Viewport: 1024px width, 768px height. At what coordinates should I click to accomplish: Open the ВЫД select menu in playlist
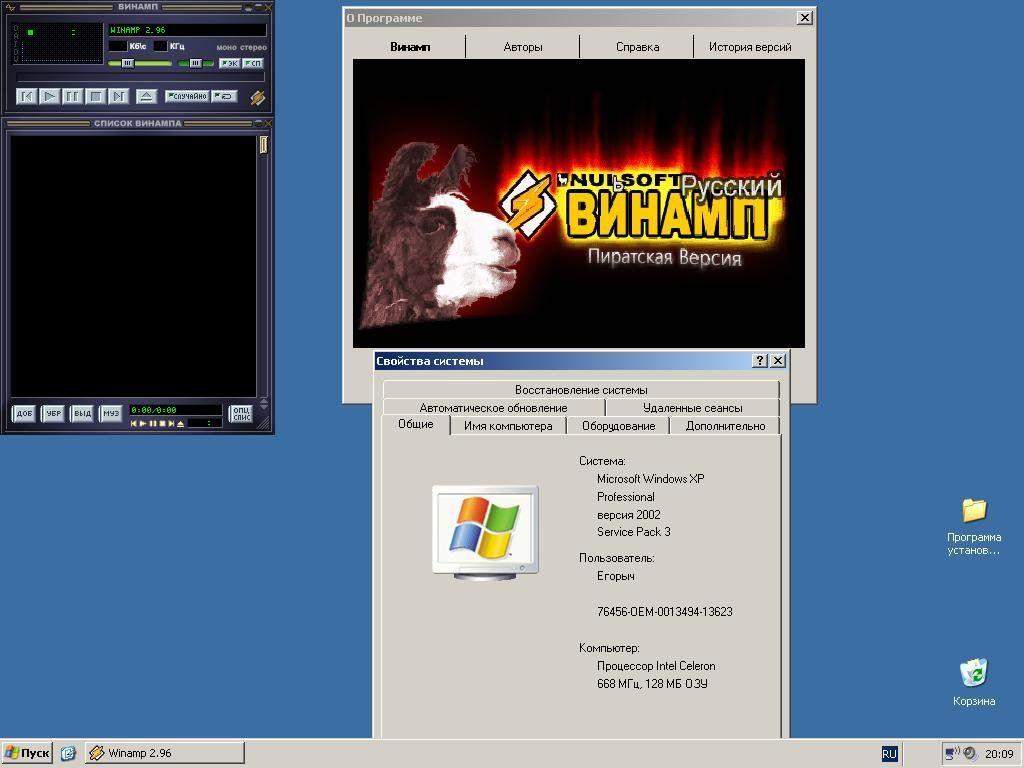point(82,413)
